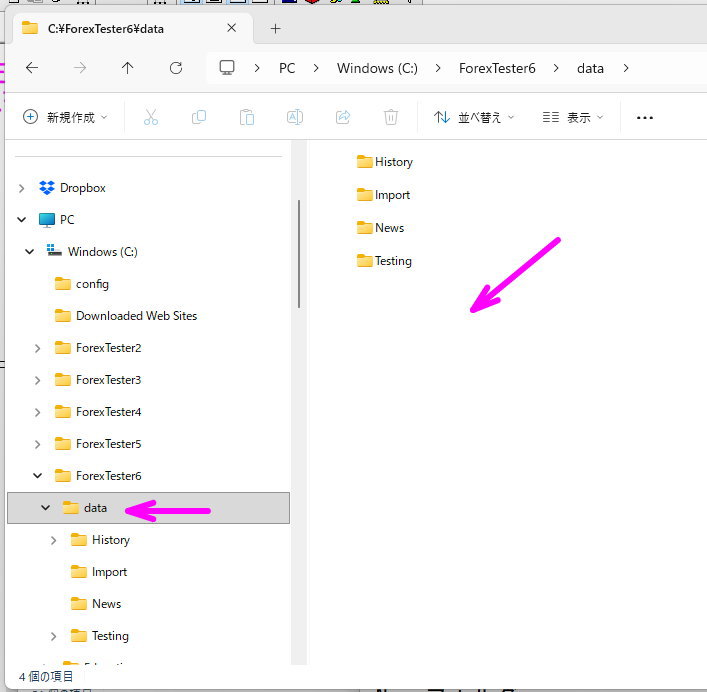Close the C:¥ForexTester6¥data tab
This screenshot has width=707, height=692.
tap(232, 28)
